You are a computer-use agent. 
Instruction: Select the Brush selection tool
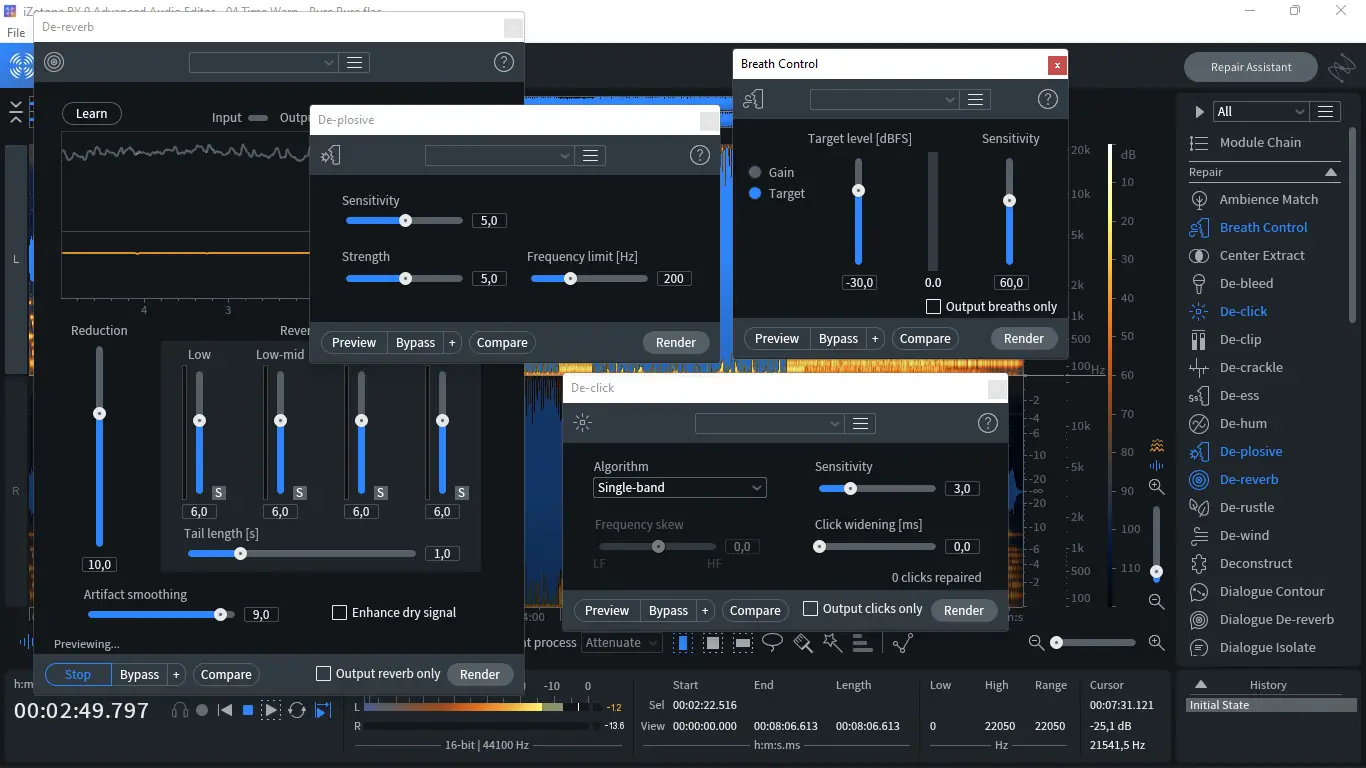(x=802, y=643)
